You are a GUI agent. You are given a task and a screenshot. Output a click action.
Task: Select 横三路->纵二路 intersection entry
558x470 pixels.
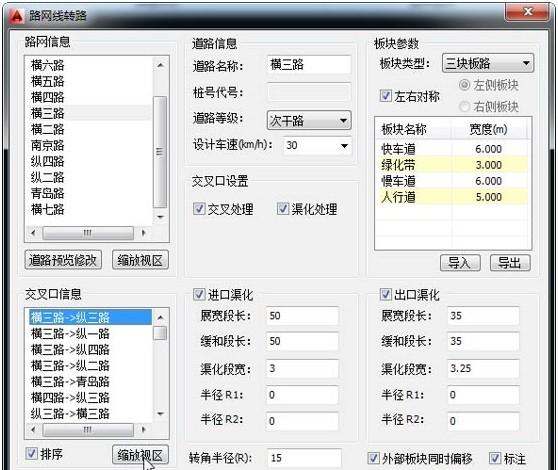coord(90,365)
